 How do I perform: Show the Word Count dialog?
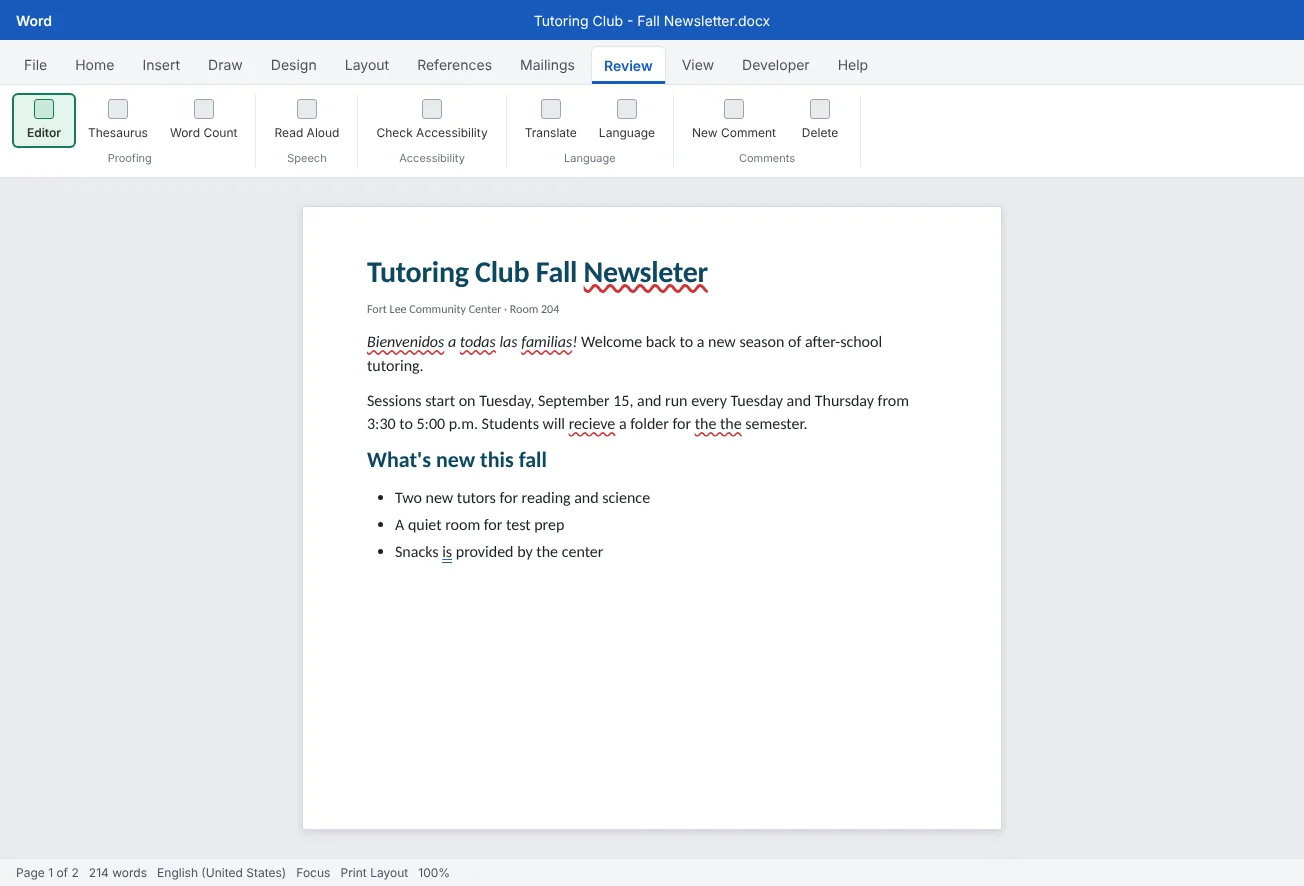[204, 120]
